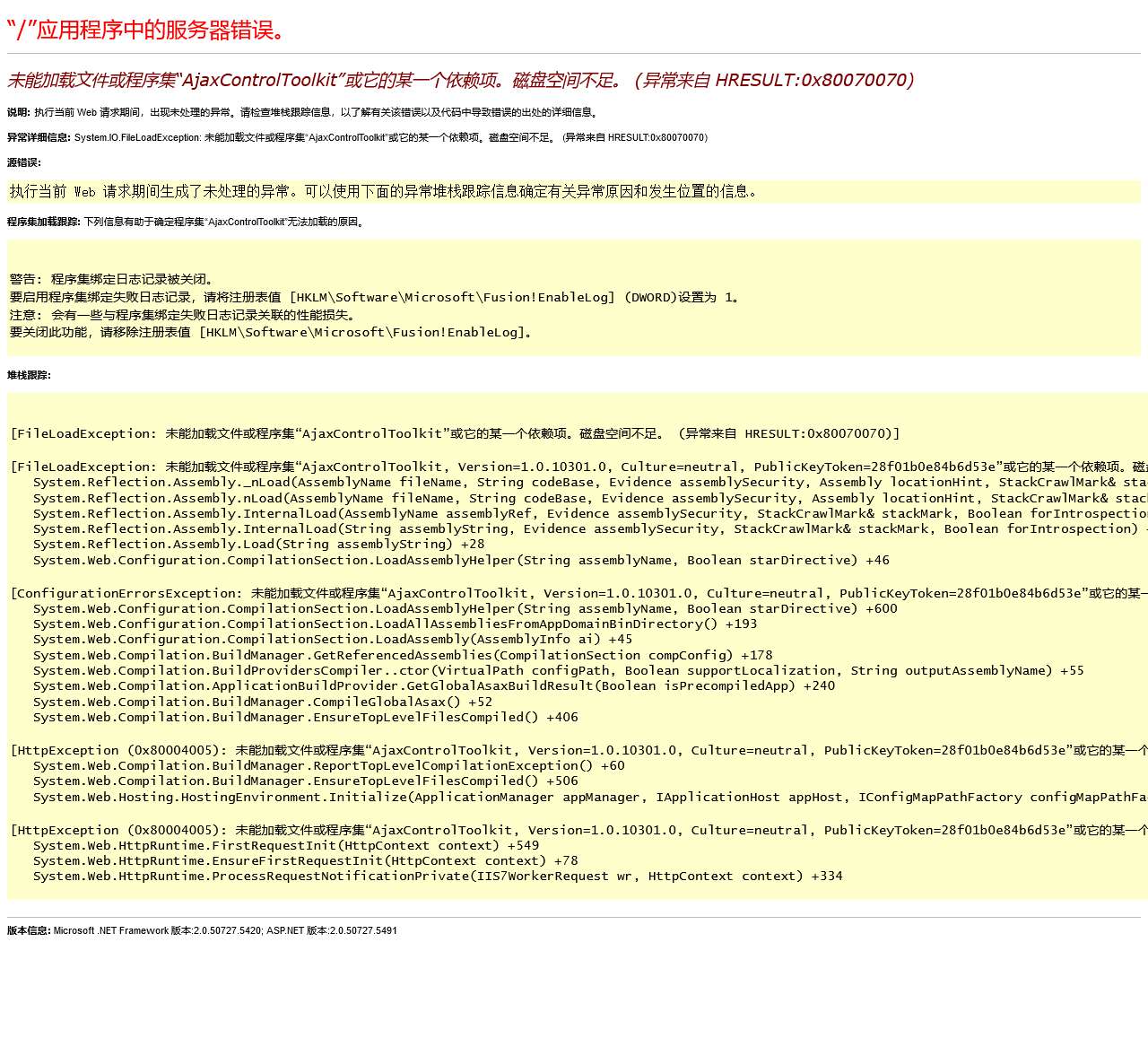Click the Assembly._nLoad stack frame

tap(590, 482)
